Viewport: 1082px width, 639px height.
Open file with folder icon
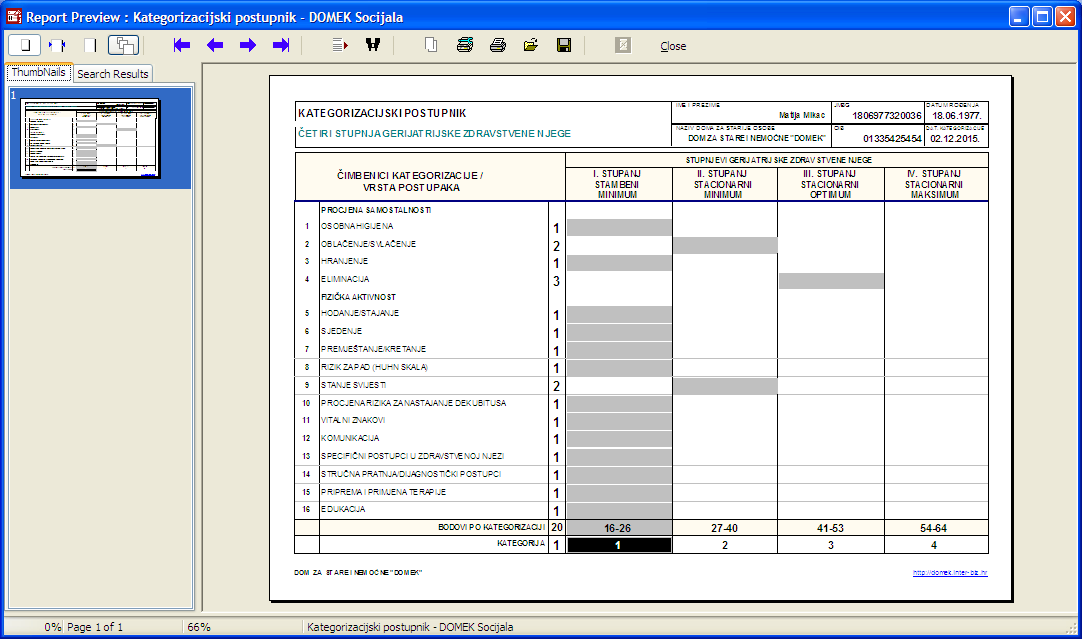pyautogui.click(x=531, y=45)
